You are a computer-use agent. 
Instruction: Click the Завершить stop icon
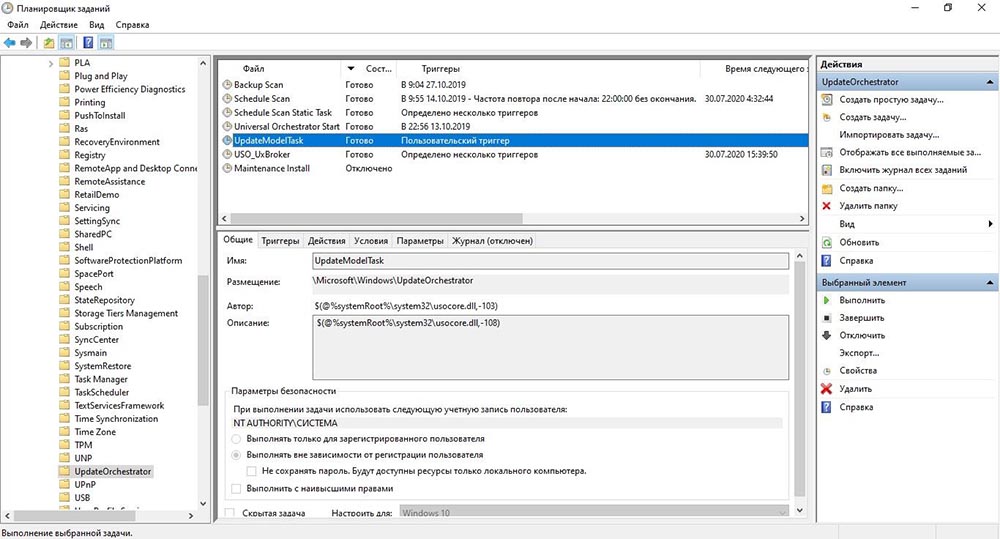click(826, 318)
